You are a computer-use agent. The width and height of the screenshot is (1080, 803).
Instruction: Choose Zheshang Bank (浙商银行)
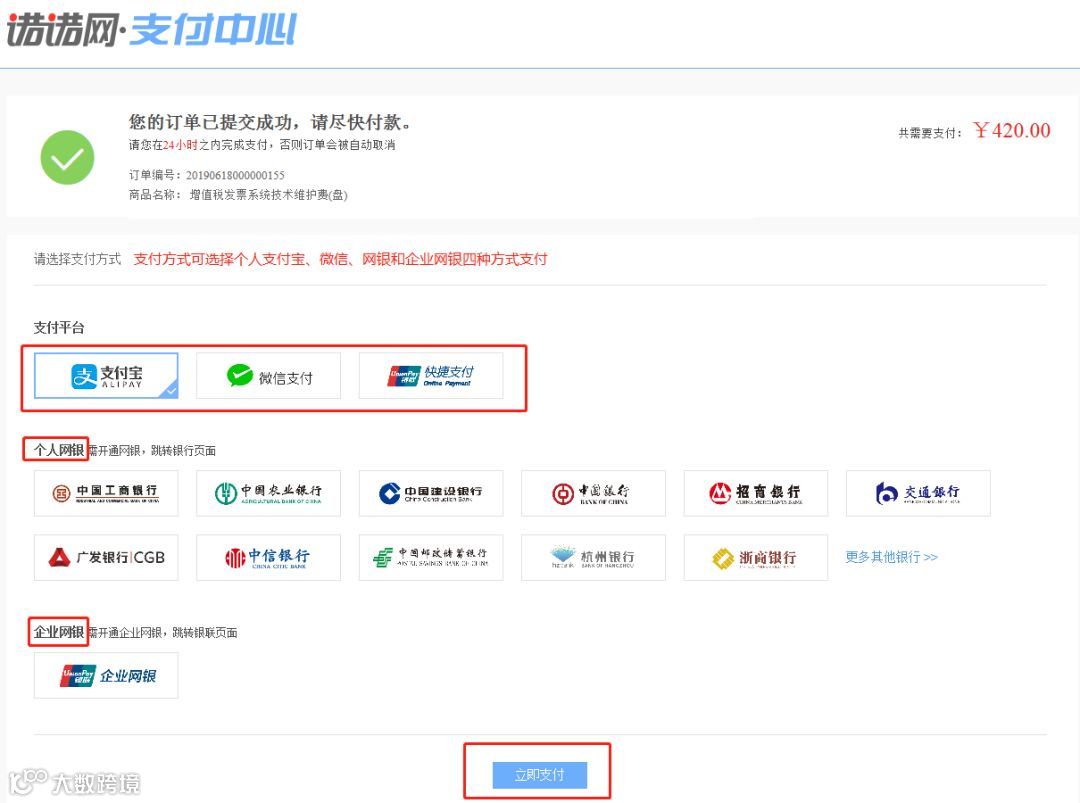pos(756,557)
